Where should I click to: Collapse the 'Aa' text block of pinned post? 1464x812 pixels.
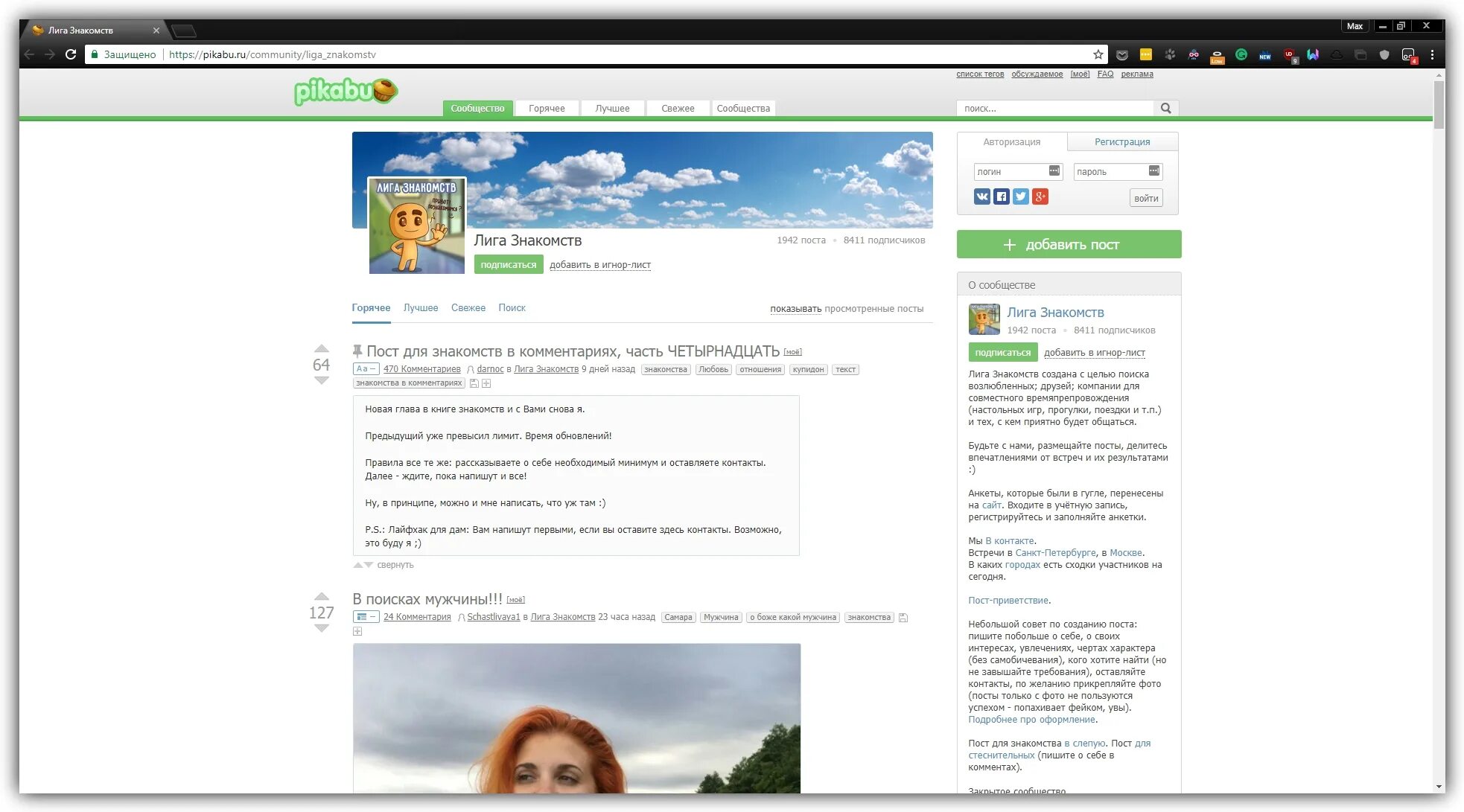click(366, 368)
